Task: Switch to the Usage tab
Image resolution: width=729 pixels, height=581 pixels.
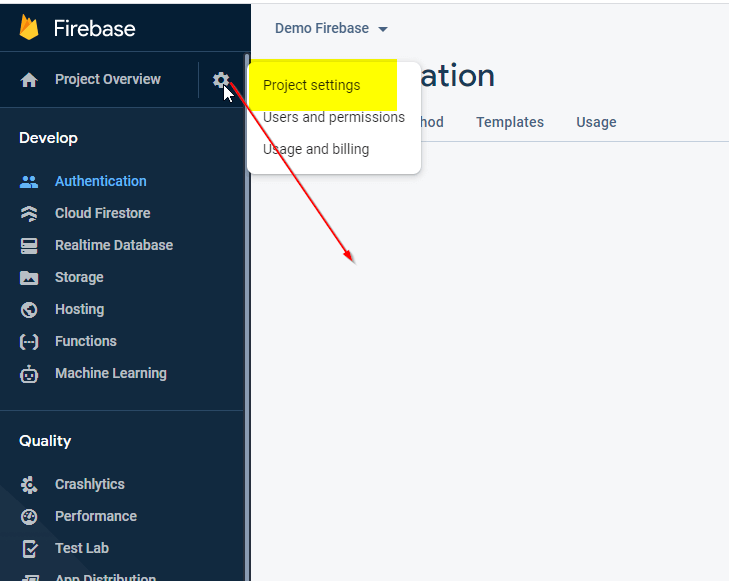Action: [x=596, y=122]
